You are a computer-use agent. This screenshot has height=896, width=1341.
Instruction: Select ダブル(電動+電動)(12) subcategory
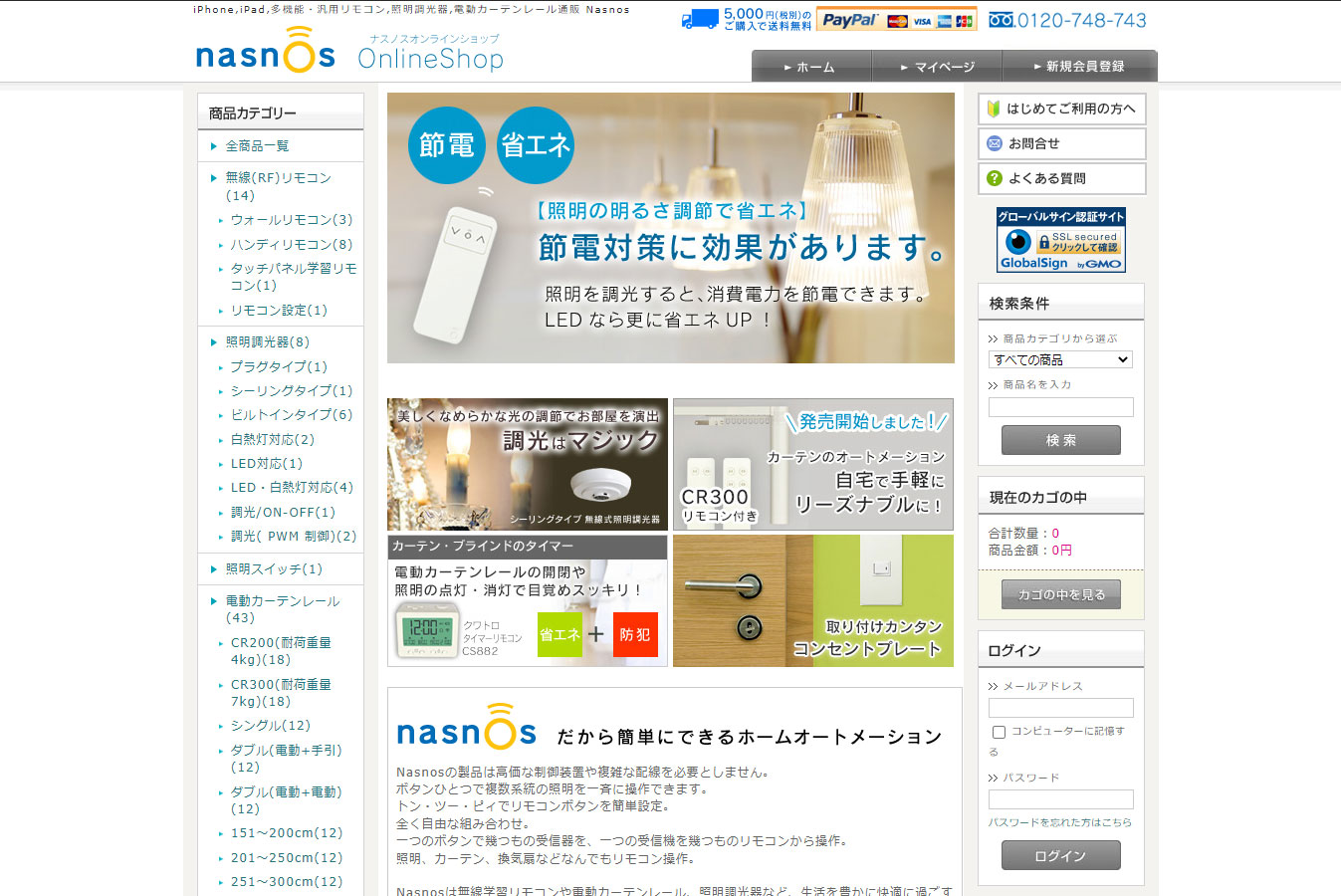(287, 800)
